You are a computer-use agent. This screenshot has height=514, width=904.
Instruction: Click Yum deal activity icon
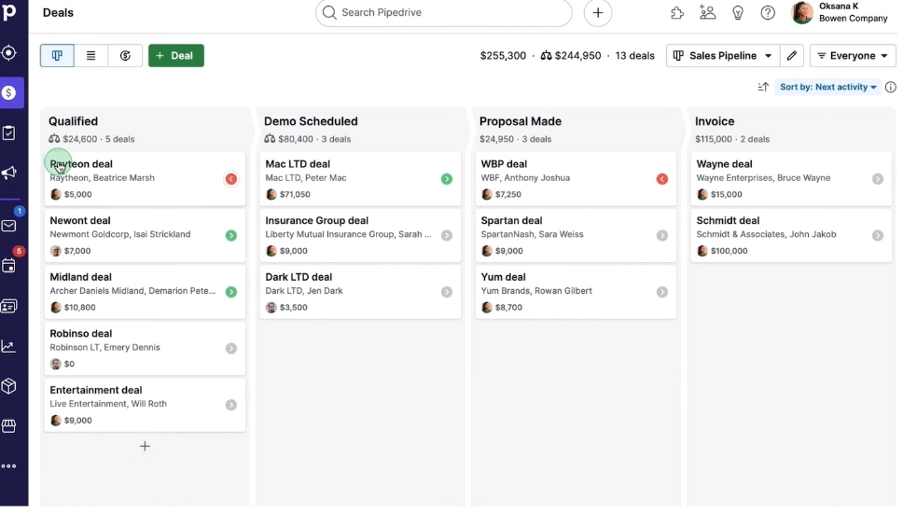pyautogui.click(x=662, y=292)
